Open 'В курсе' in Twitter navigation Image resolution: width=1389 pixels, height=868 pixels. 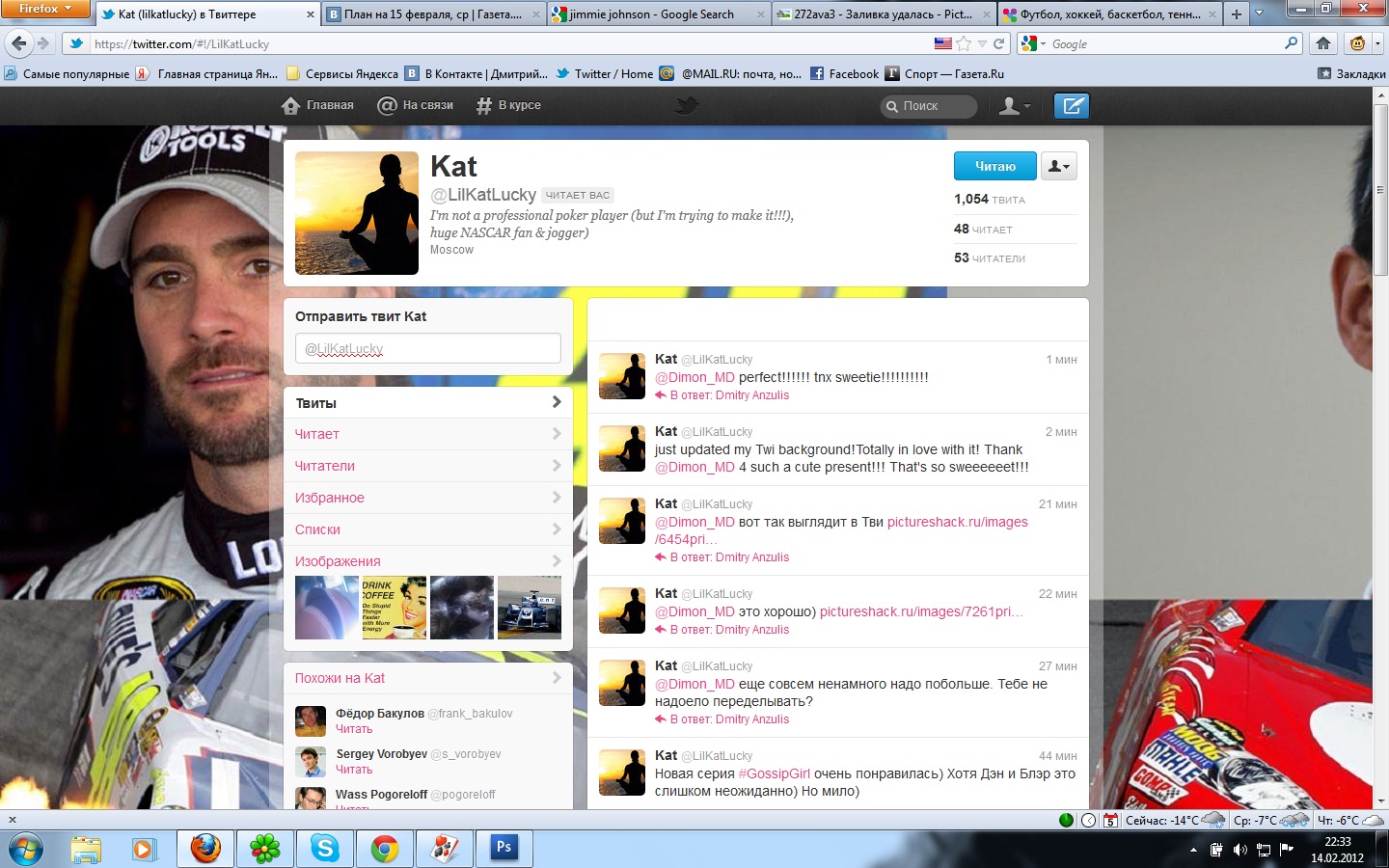coord(508,105)
